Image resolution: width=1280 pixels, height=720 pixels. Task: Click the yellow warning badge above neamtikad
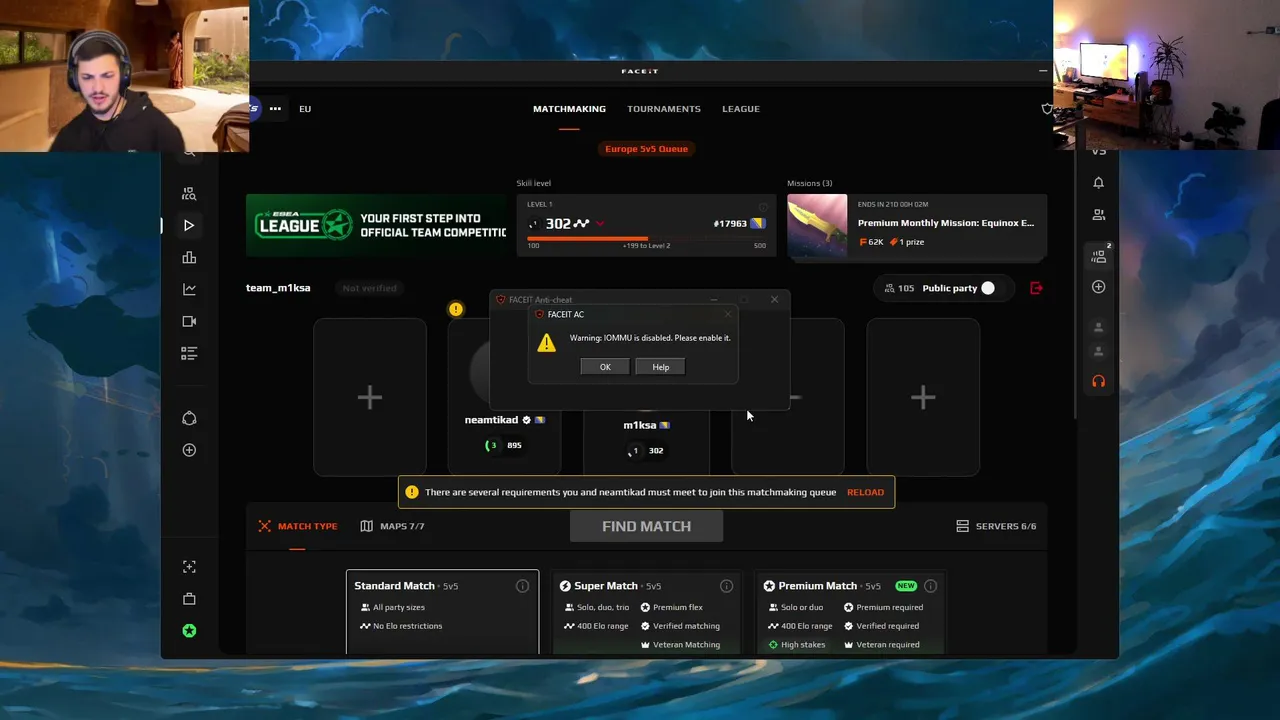tap(456, 309)
